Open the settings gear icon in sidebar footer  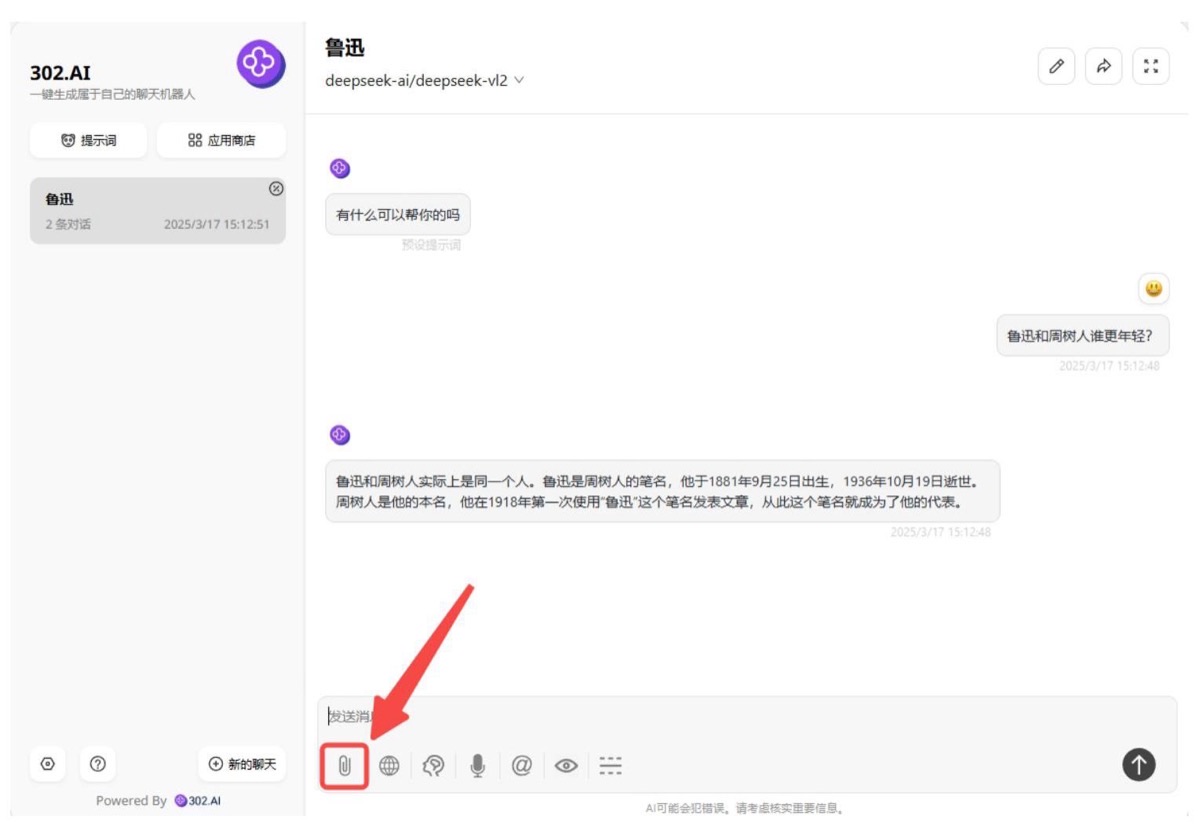pyautogui.click(x=48, y=764)
